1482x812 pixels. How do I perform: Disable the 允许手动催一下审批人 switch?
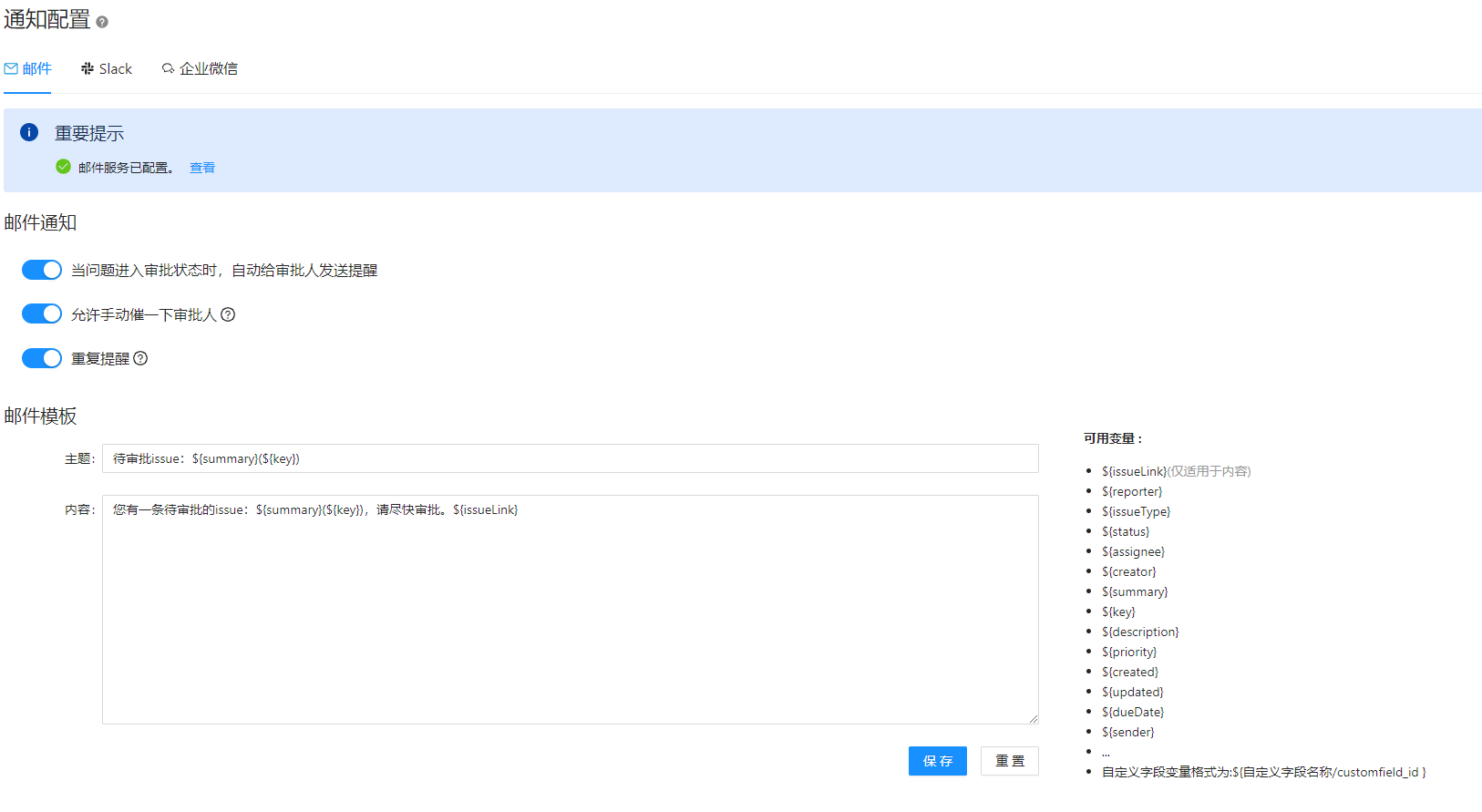(42, 313)
